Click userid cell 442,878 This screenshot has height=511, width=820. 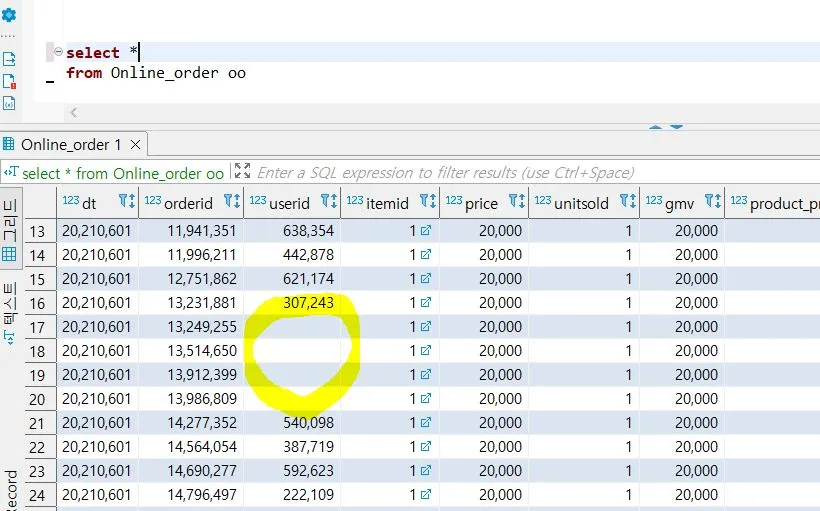pyautogui.click(x=292, y=255)
